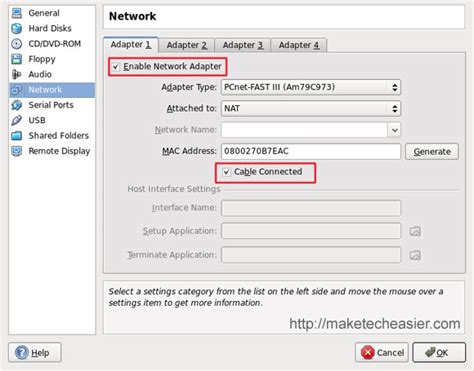Click the Setup Application field
Image resolution: width=474 pixels, height=371 pixels.
(311, 231)
